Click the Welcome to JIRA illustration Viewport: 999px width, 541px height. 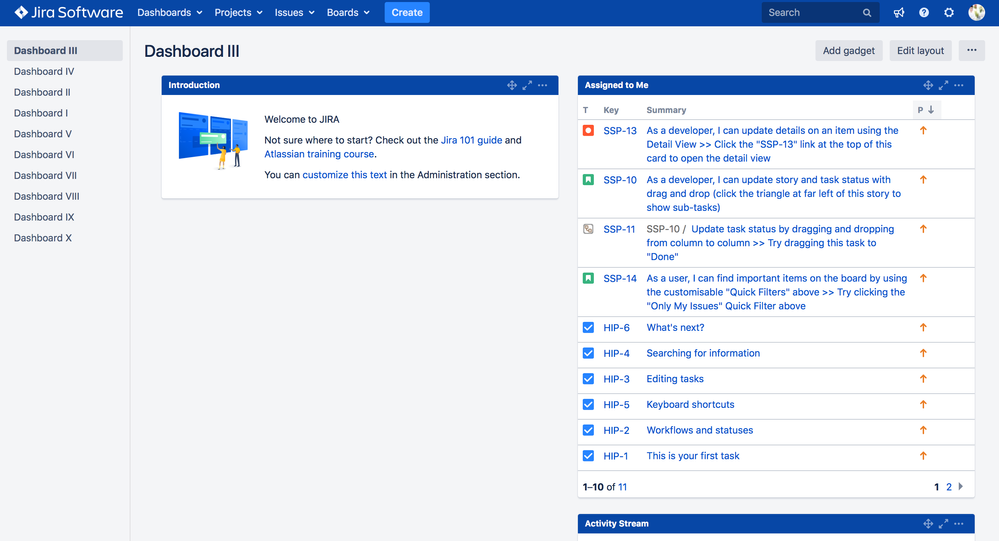coord(213,140)
